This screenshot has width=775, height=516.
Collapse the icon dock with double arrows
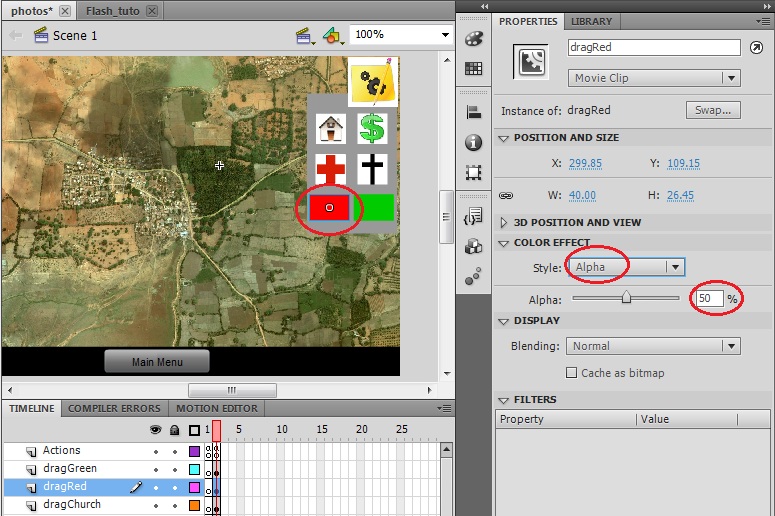click(x=484, y=6)
